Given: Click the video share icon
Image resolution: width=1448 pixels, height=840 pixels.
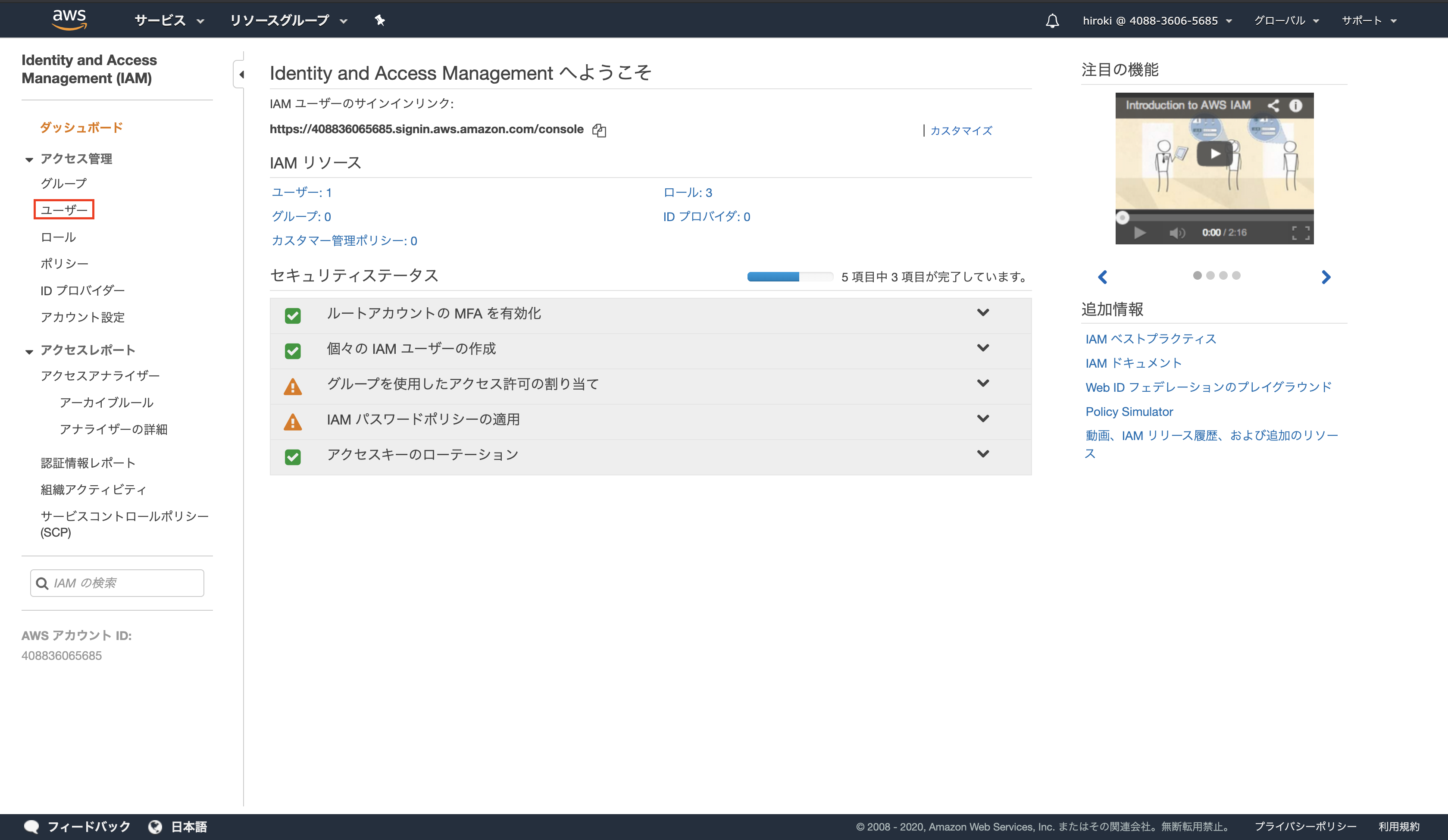Looking at the screenshot, I should point(1273,105).
